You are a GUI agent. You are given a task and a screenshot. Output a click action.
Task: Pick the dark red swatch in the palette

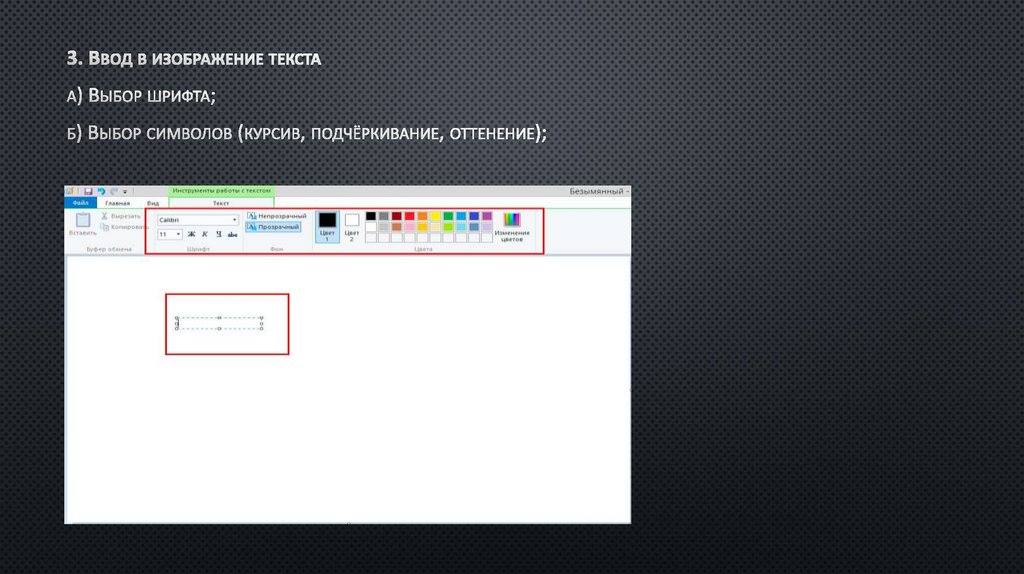396,216
